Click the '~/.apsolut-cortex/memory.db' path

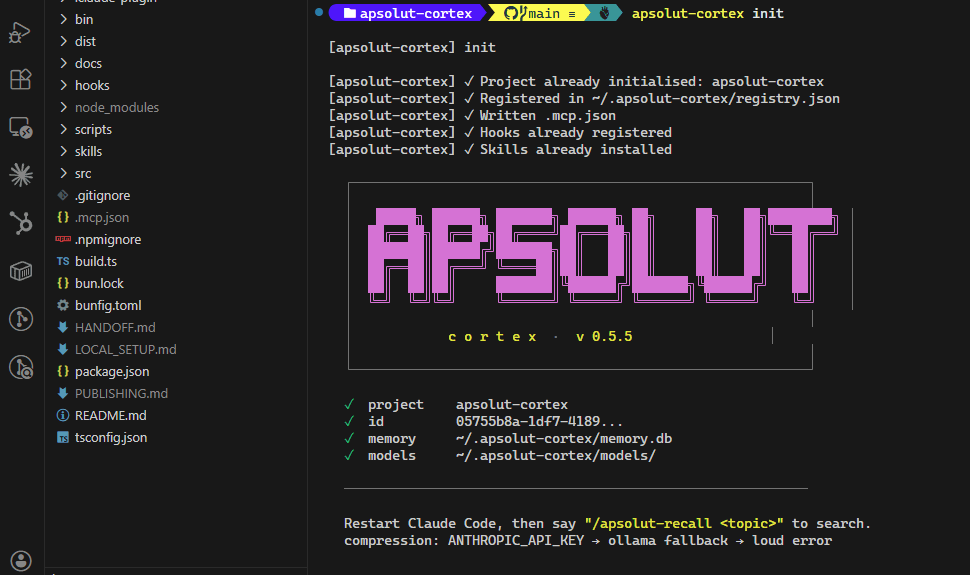(x=564, y=439)
